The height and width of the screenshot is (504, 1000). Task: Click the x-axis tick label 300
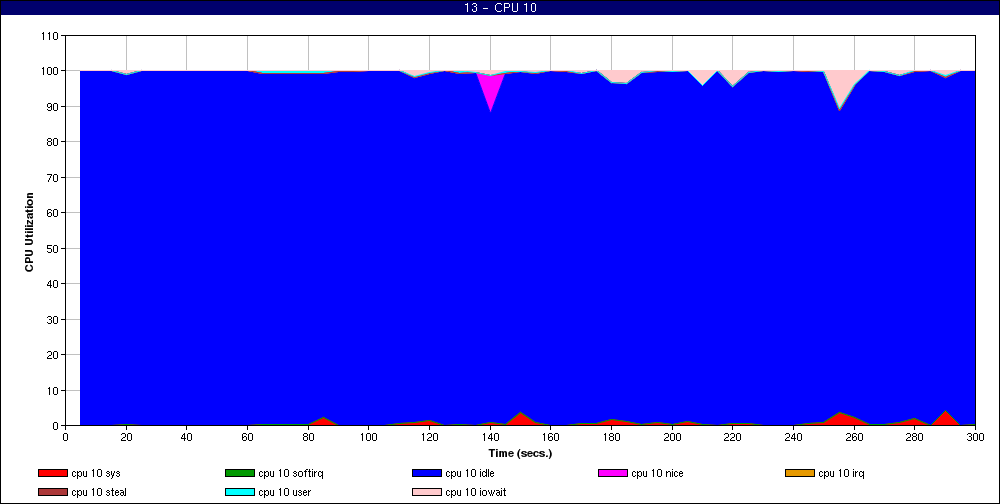tap(975, 437)
